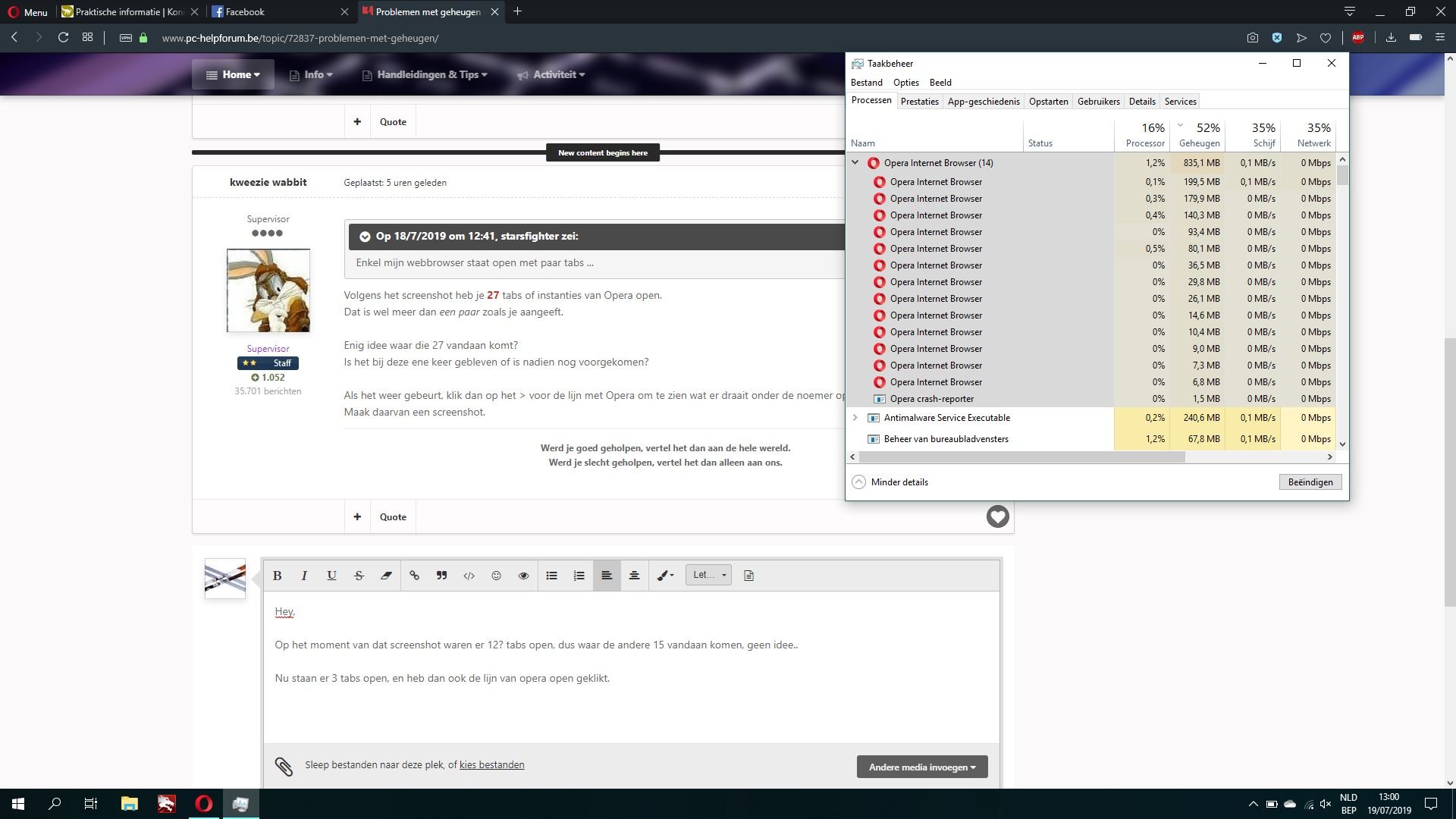The height and width of the screenshot is (819, 1456).
Task: Toggle italic formatting in the editor
Action: [x=304, y=576]
